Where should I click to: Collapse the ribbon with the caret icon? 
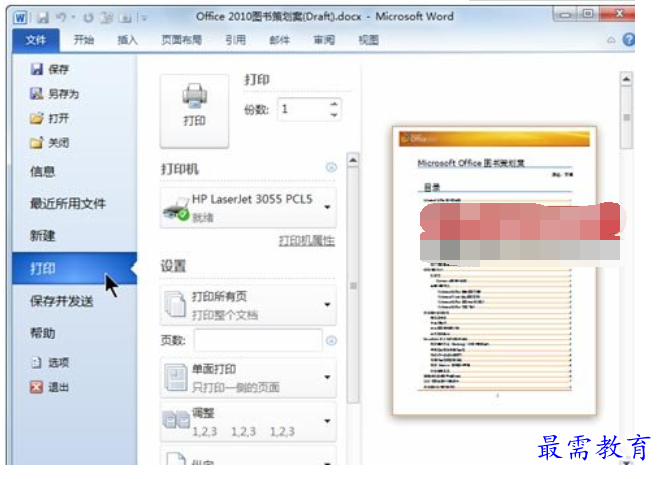tap(611, 40)
